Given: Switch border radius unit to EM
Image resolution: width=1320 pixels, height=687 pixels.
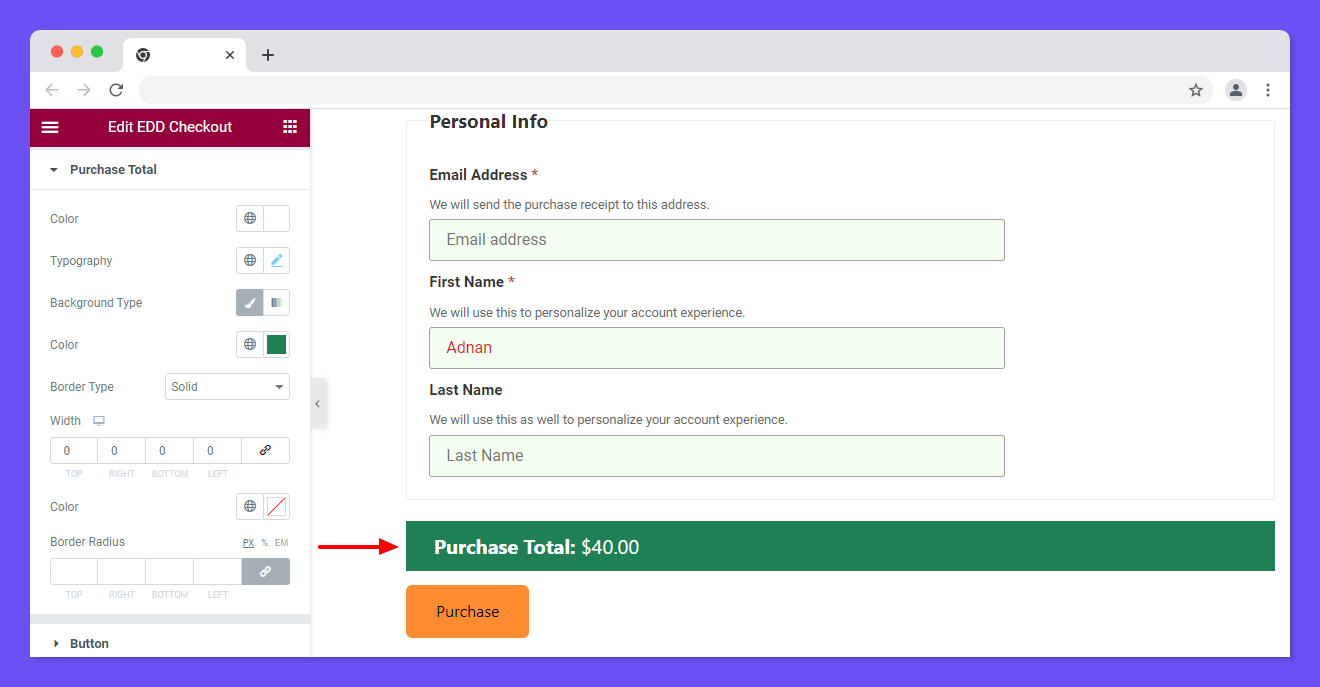Looking at the screenshot, I should coord(281,543).
